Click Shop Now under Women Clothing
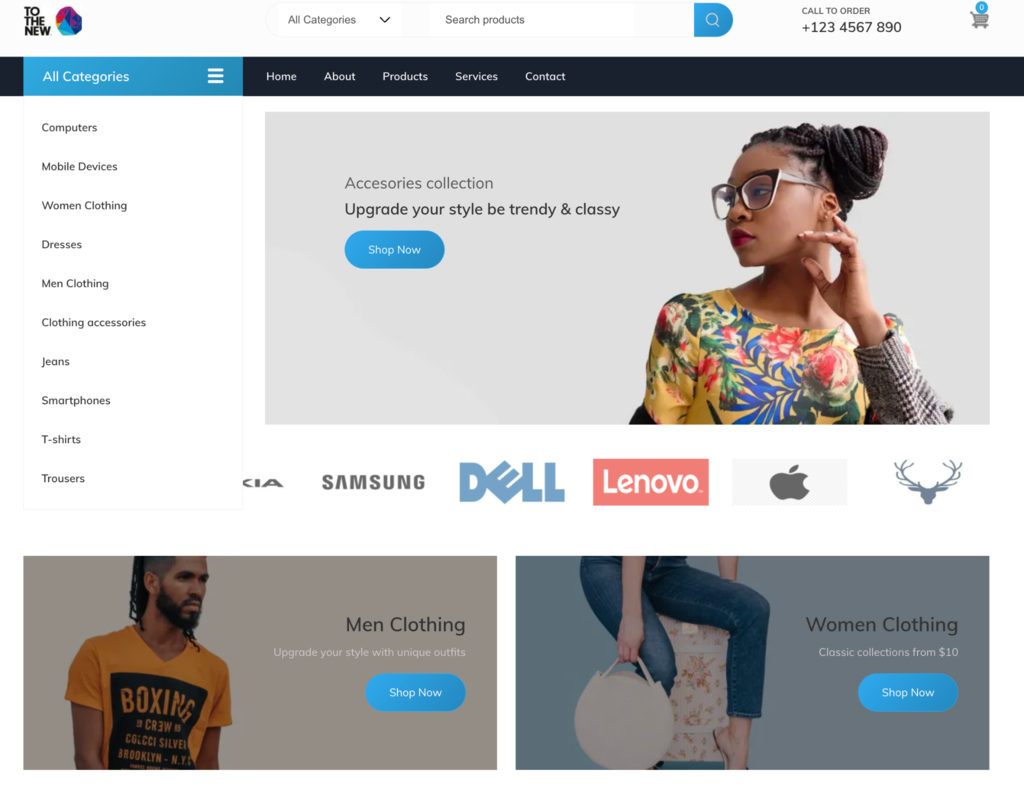 [x=908, y=692]
